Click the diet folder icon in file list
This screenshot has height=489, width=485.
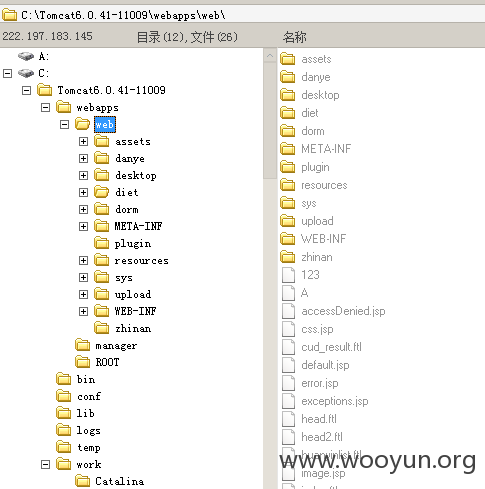(287, 113)
